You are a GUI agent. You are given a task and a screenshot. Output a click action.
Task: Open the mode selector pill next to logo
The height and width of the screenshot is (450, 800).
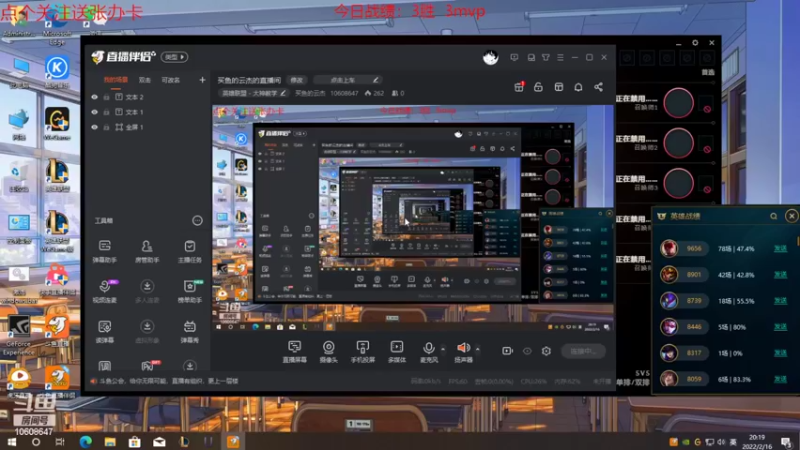[x=174, y=57]
